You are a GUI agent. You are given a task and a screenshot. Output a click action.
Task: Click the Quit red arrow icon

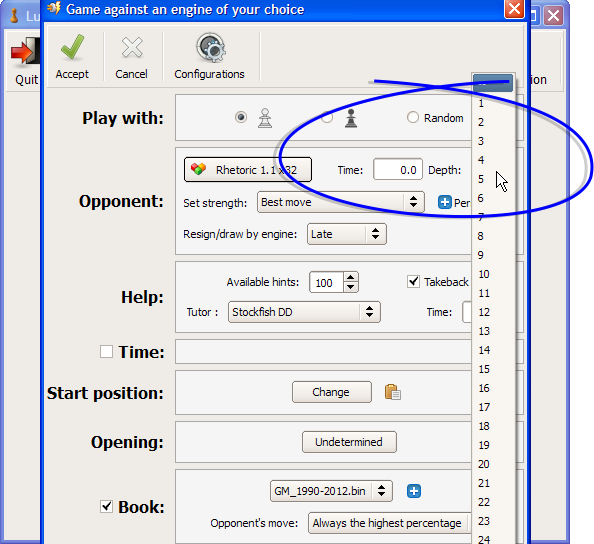pos(25,51)
